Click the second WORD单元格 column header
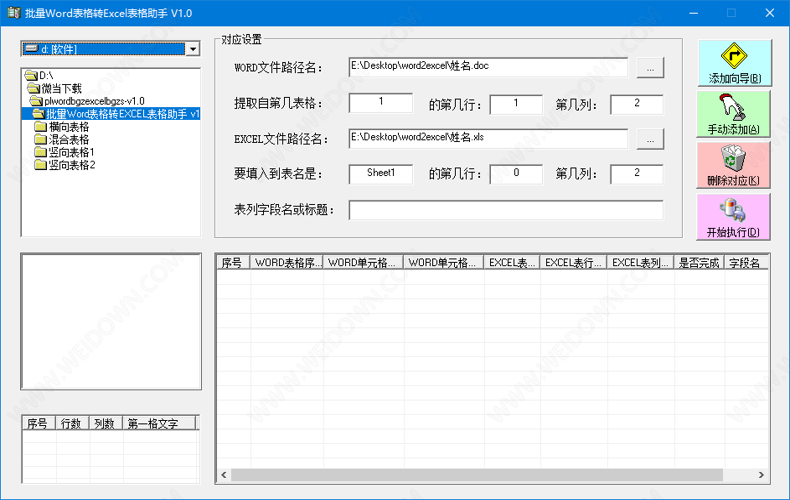The image size is (790, 500). pos(444,263)
